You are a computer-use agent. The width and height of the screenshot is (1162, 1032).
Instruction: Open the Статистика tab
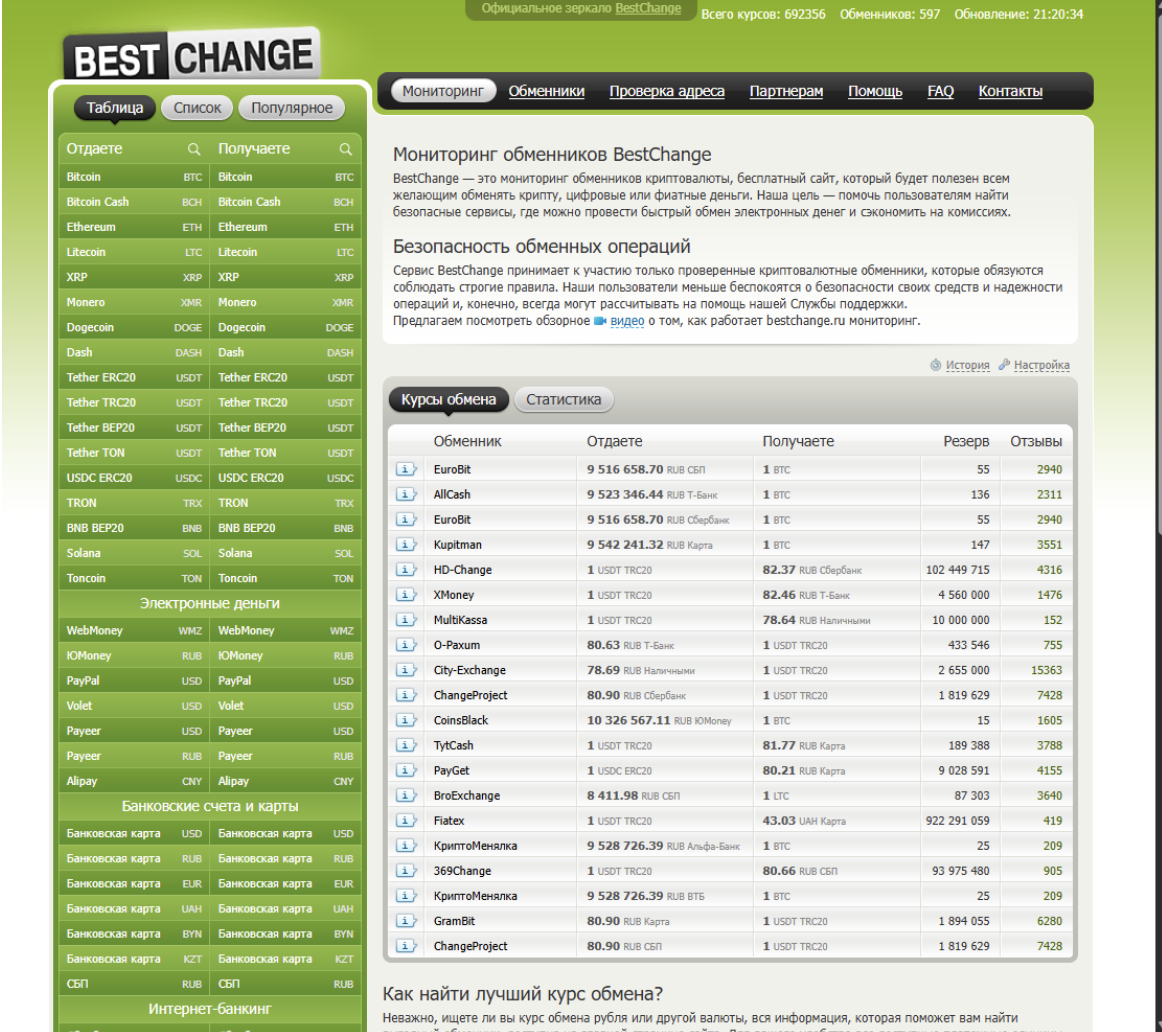[563, 399]
